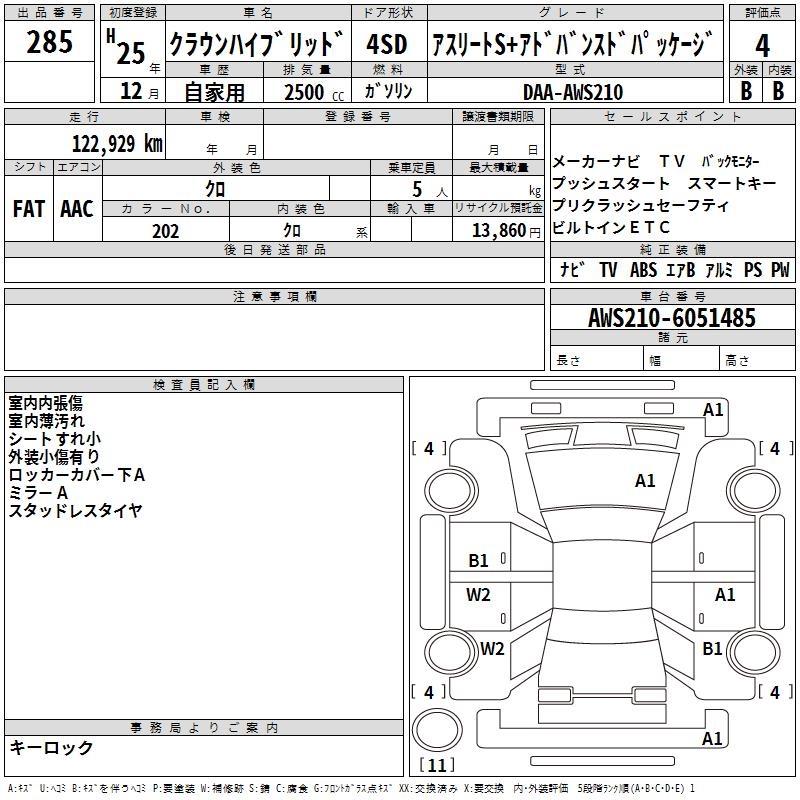Click the exterior color クロ value

[x=215, y=189]
